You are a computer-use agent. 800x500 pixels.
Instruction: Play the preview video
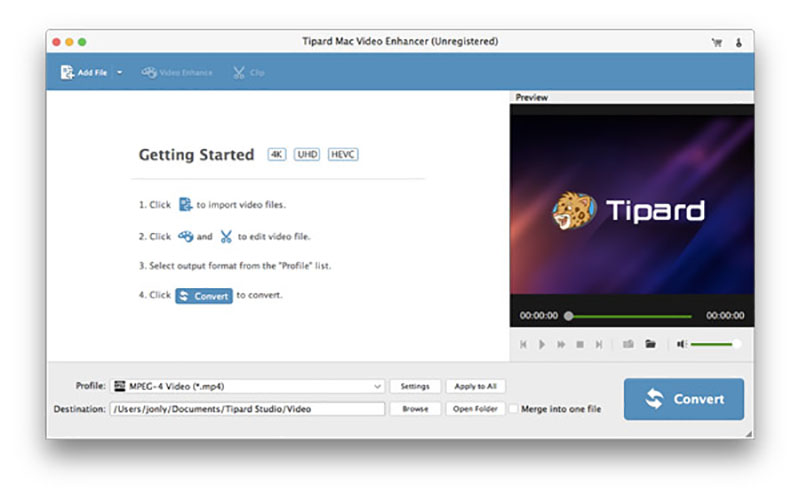click(542, 344)
